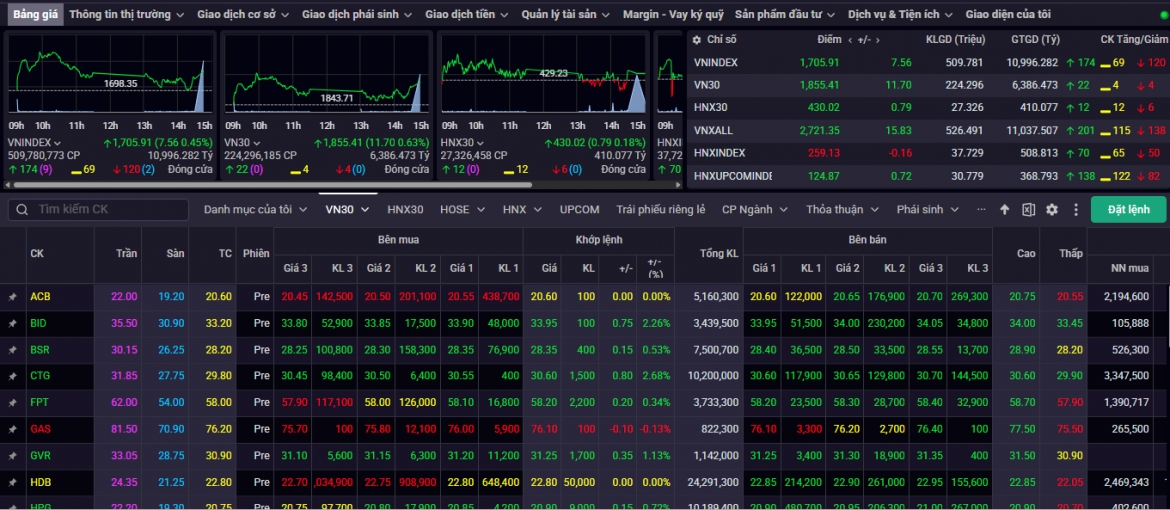Viewport: 1170px width, 510px height.
Task: Focus the Tìm kiếm CK search field
Action: 98,210
